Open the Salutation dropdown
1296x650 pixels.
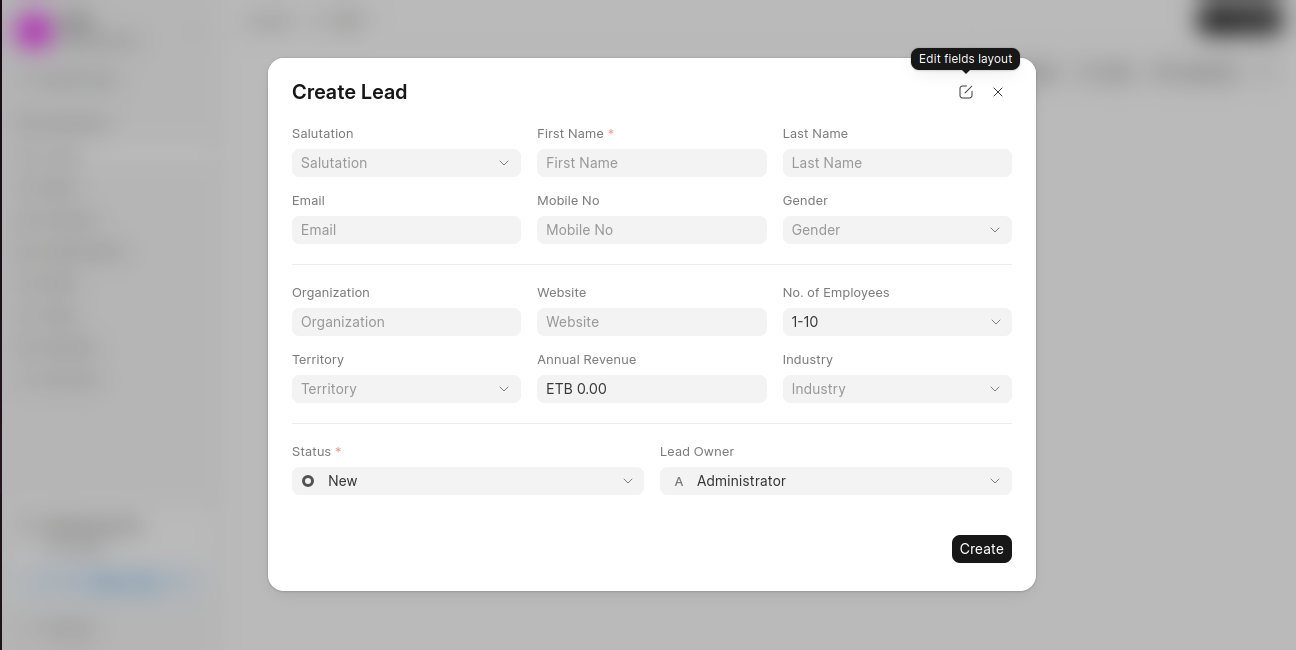pos(406,162)
